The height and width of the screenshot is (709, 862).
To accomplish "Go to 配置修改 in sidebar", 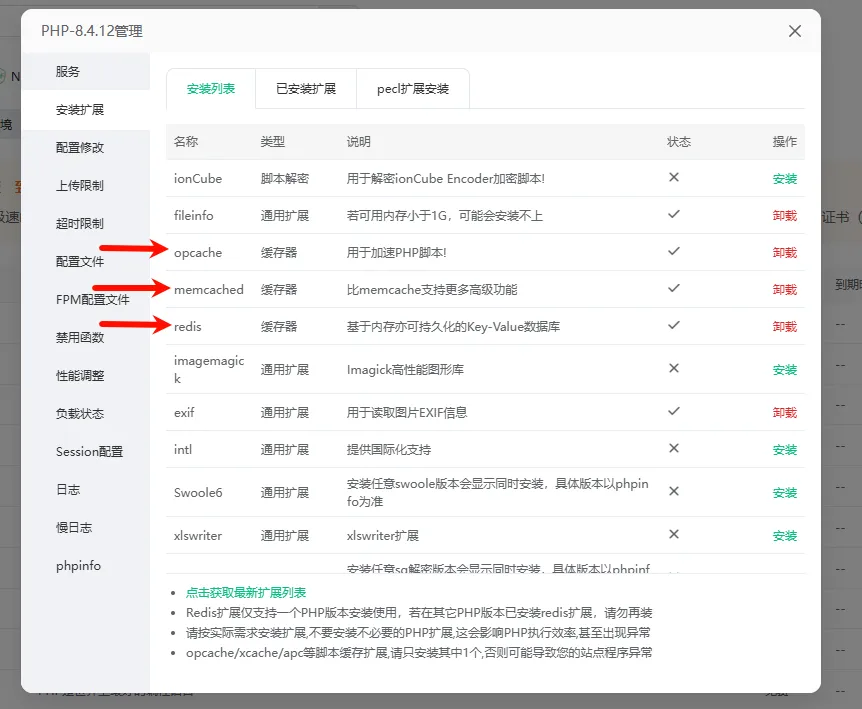I will pyautogui.click(x=80, y=148).
